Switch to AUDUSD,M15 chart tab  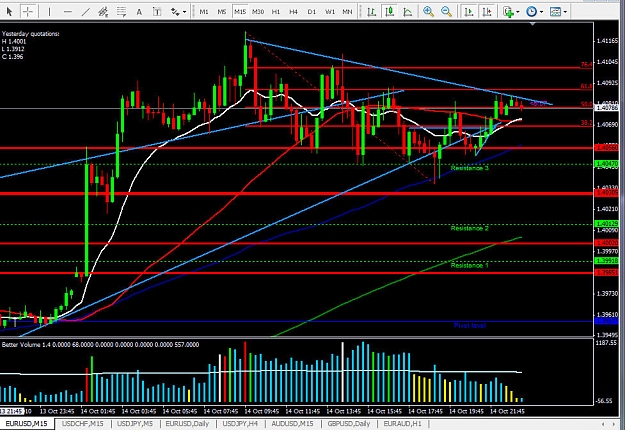292,424
